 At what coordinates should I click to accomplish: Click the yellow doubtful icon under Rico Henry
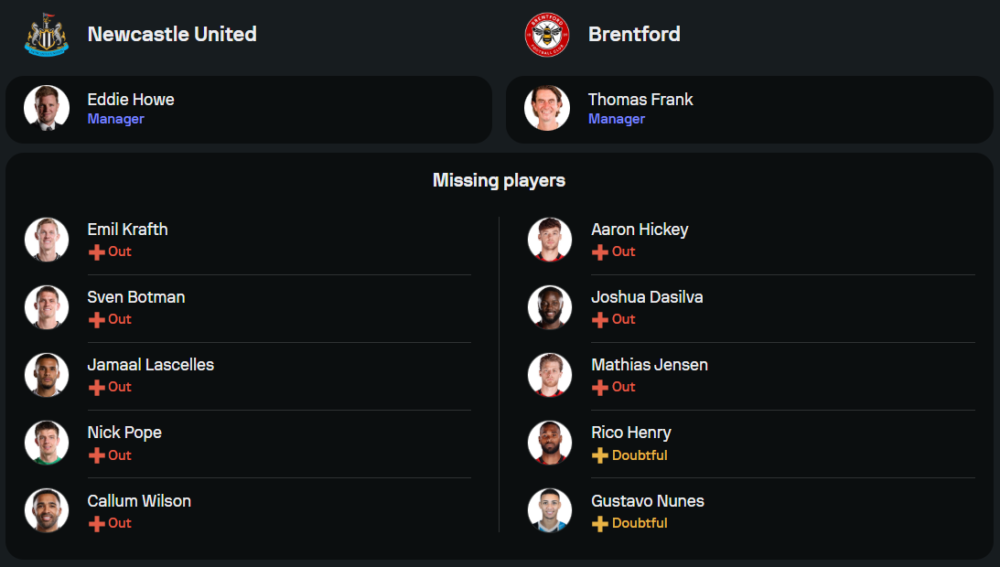point(600,456)
